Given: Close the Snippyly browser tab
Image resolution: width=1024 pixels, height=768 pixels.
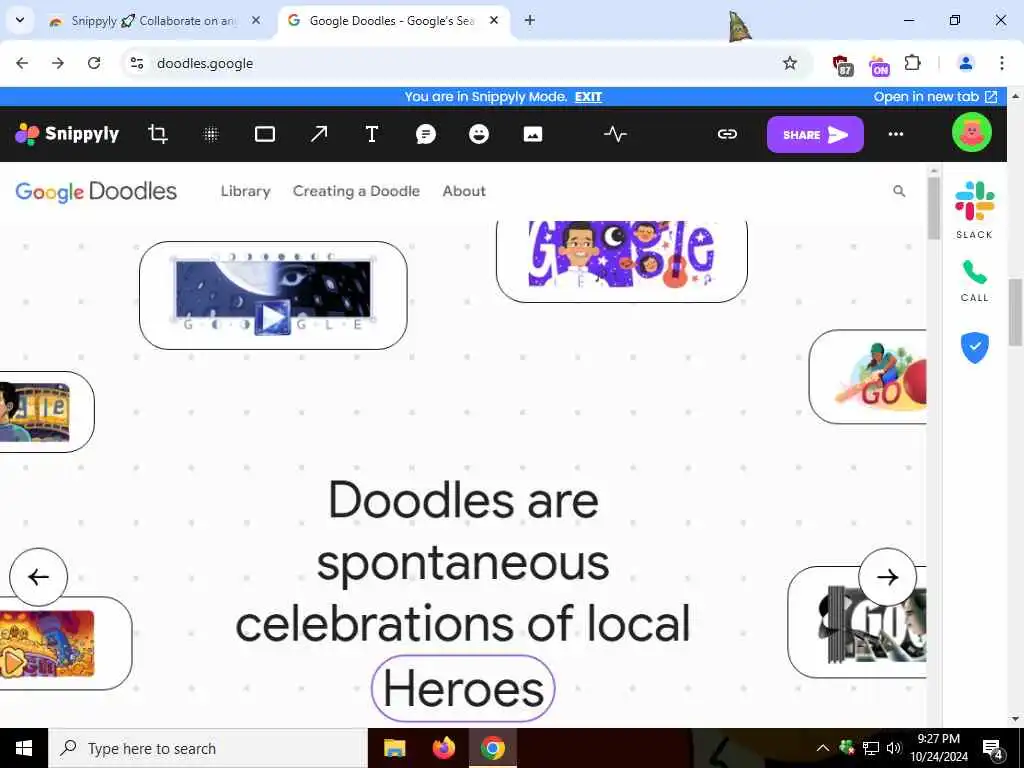Looking at the screenshot, I should pyautogui.click(x=256, y=21).
